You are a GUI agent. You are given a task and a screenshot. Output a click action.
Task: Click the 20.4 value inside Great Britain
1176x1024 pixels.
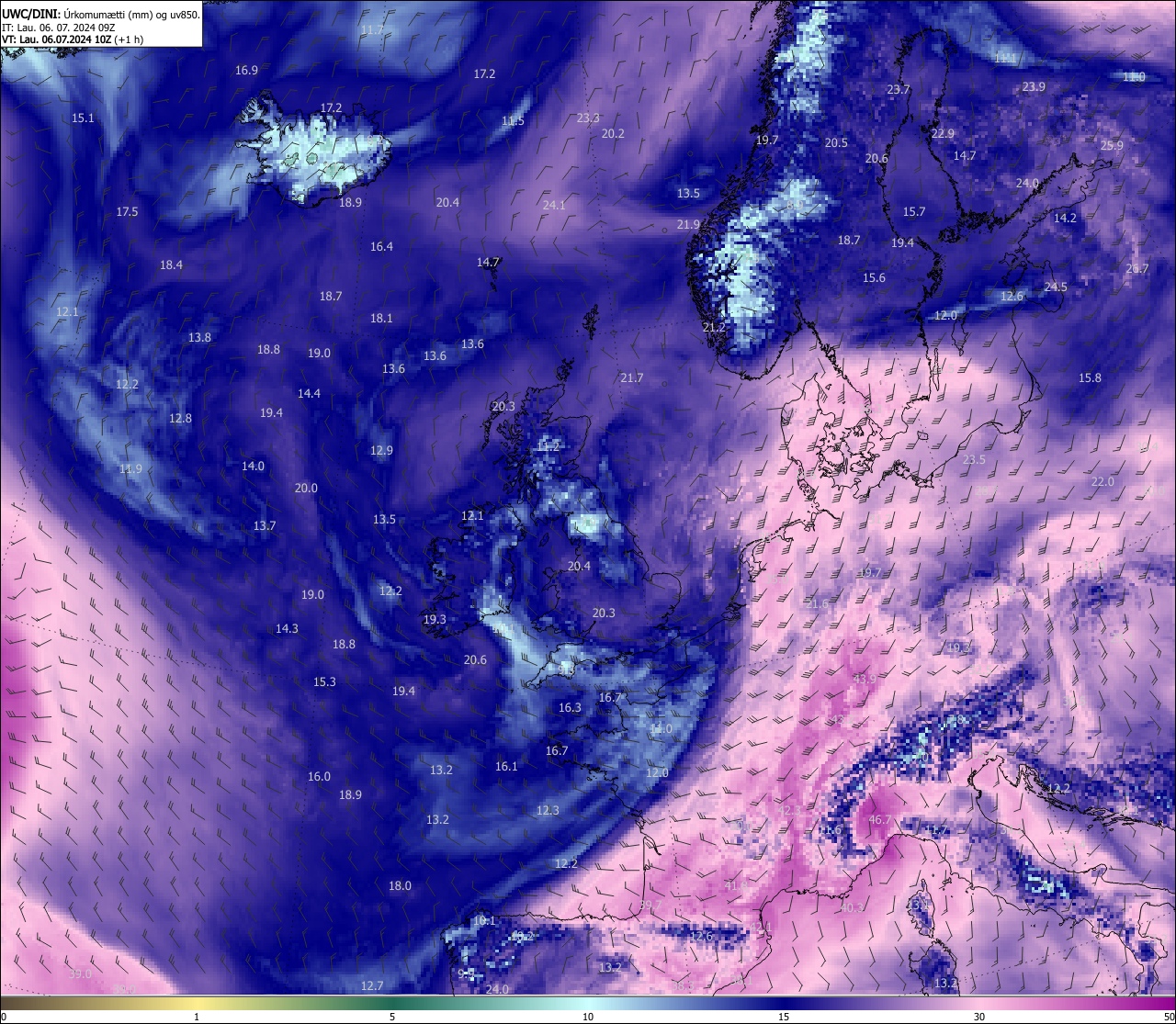pyautogui.click(x=579, y=566)
